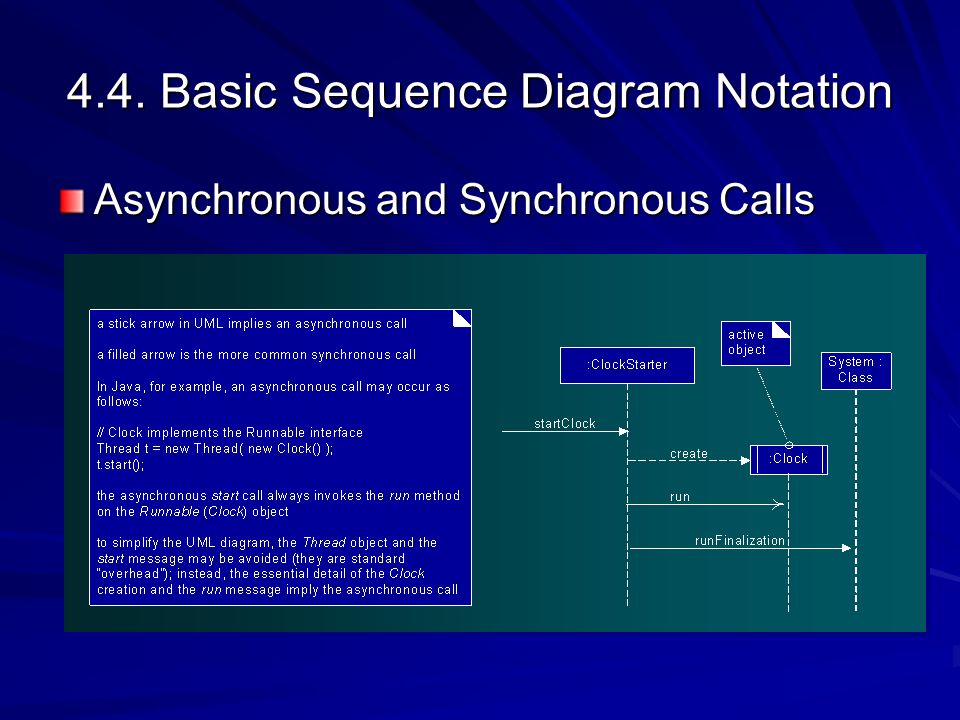This screenshot has height=720, width=960.
Task: Click text 'a filled arrow is the more common synchronous call'
Action: tap(257, 355)
